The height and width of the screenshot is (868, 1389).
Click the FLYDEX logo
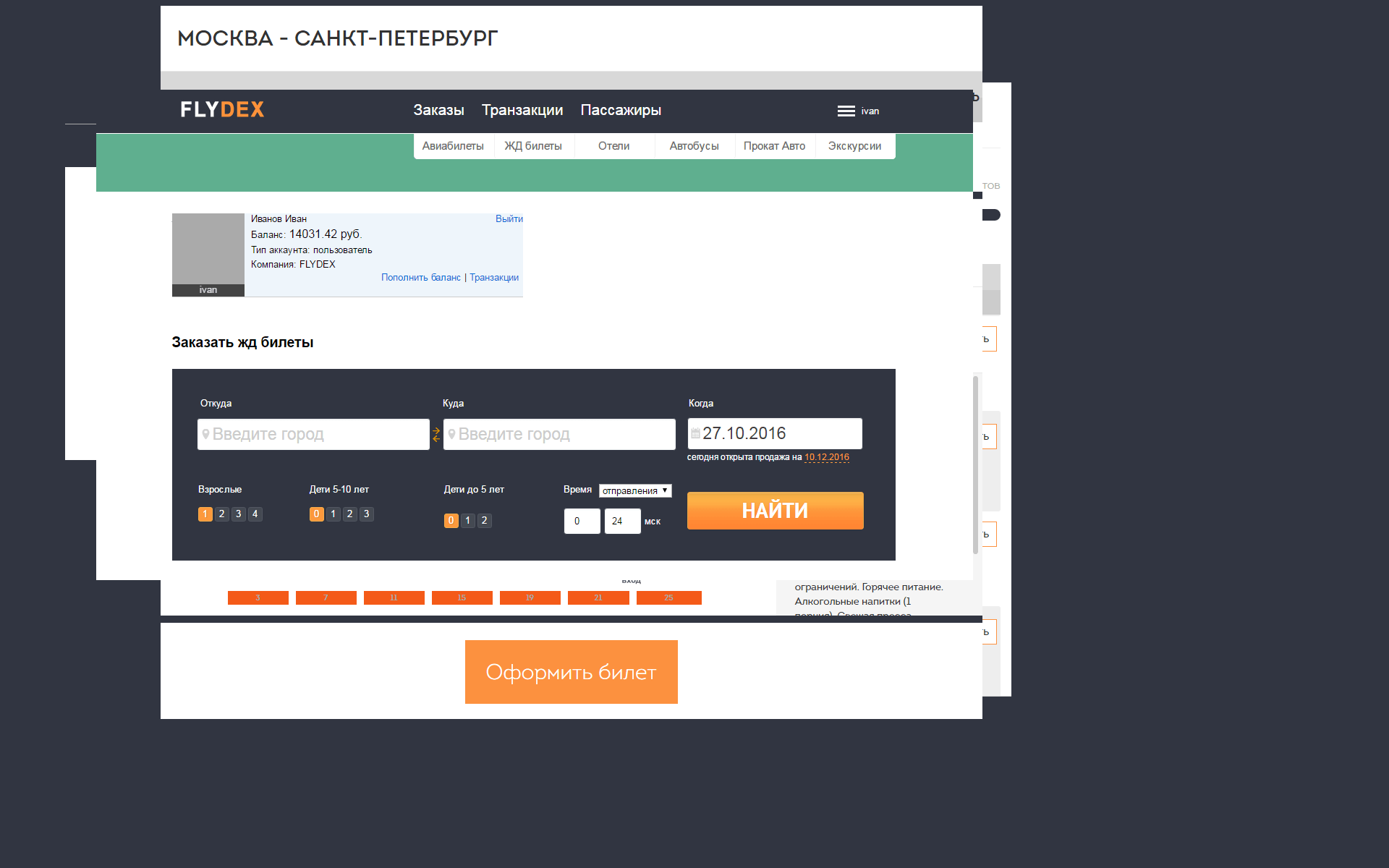click(x=222, y=110)
